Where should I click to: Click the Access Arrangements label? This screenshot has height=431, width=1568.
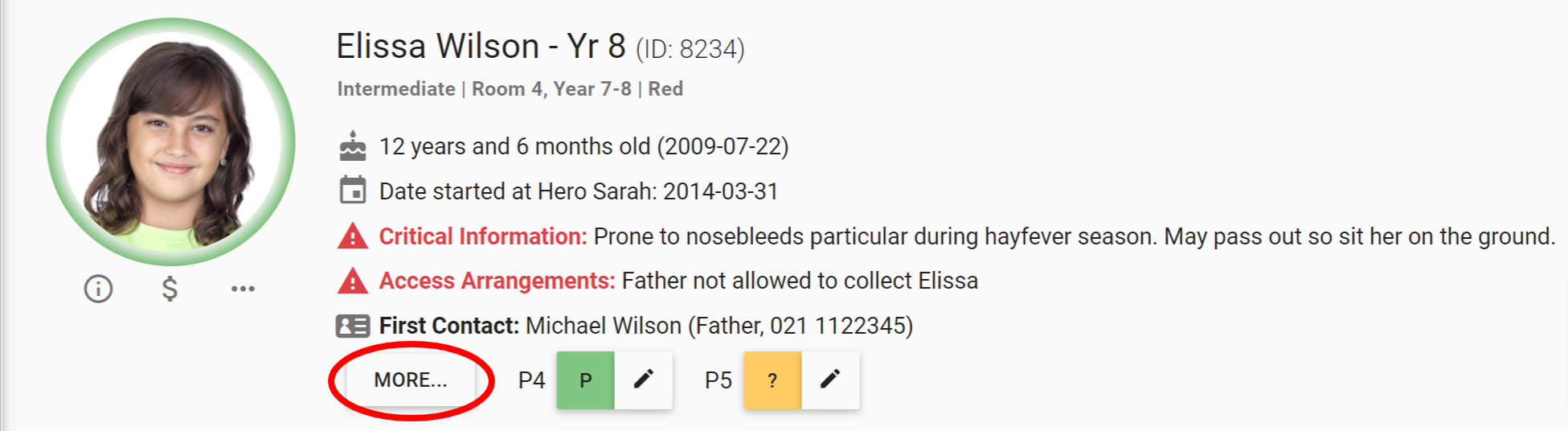(497, 281)
